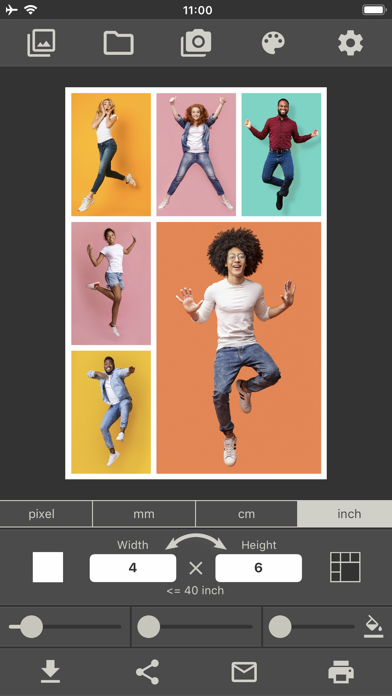Select the pixel unit tab
The image size is (392, 696).
(x=46, y=514)
